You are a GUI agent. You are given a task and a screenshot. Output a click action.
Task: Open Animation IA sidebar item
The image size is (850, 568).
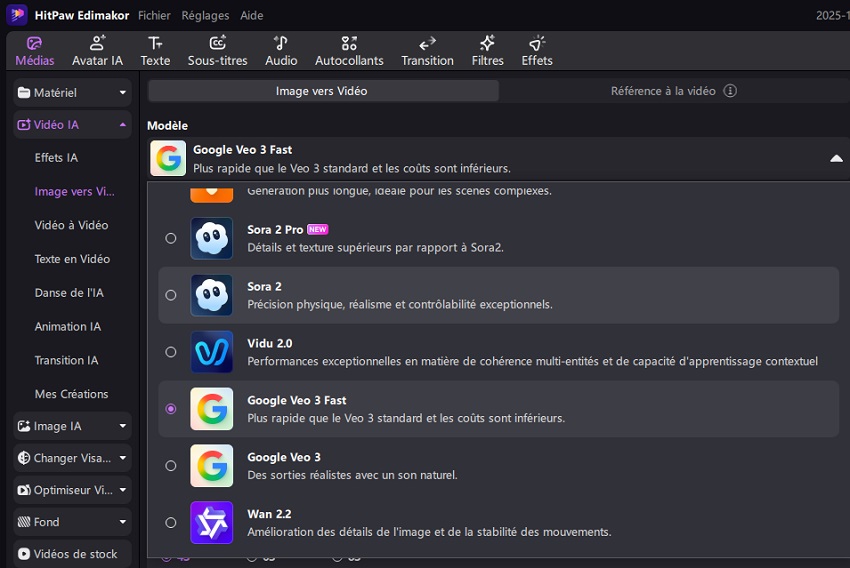pyautogui.click(x=68, y=326)
